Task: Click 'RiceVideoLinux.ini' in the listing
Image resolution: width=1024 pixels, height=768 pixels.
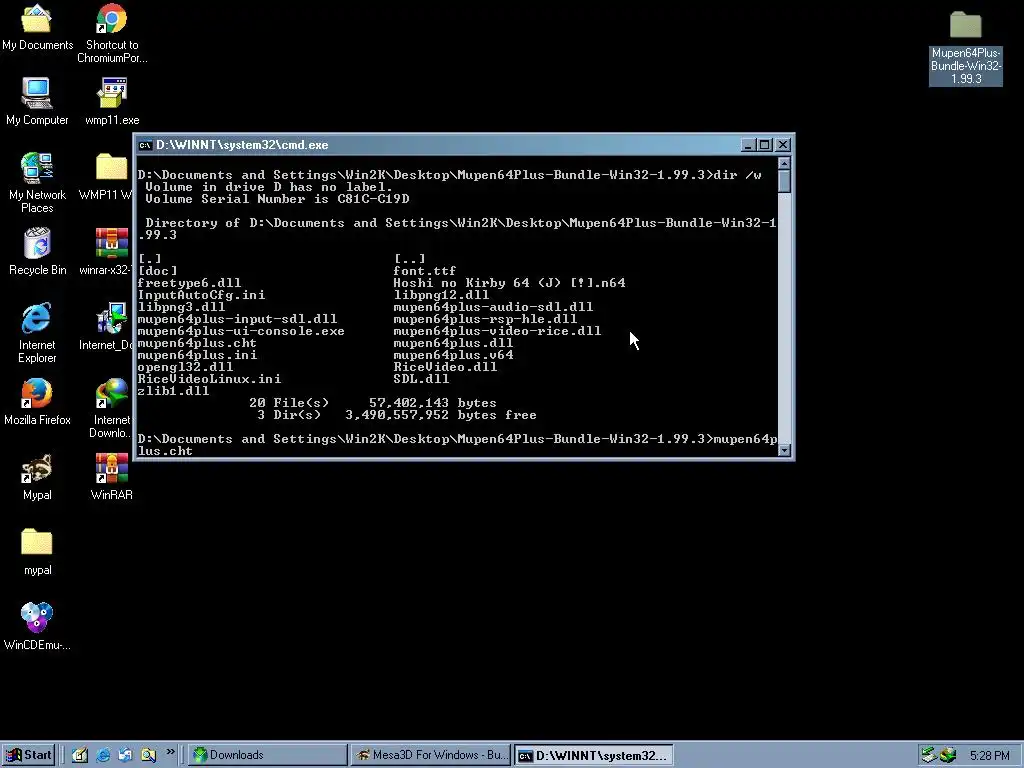Action: click(209, 379)
